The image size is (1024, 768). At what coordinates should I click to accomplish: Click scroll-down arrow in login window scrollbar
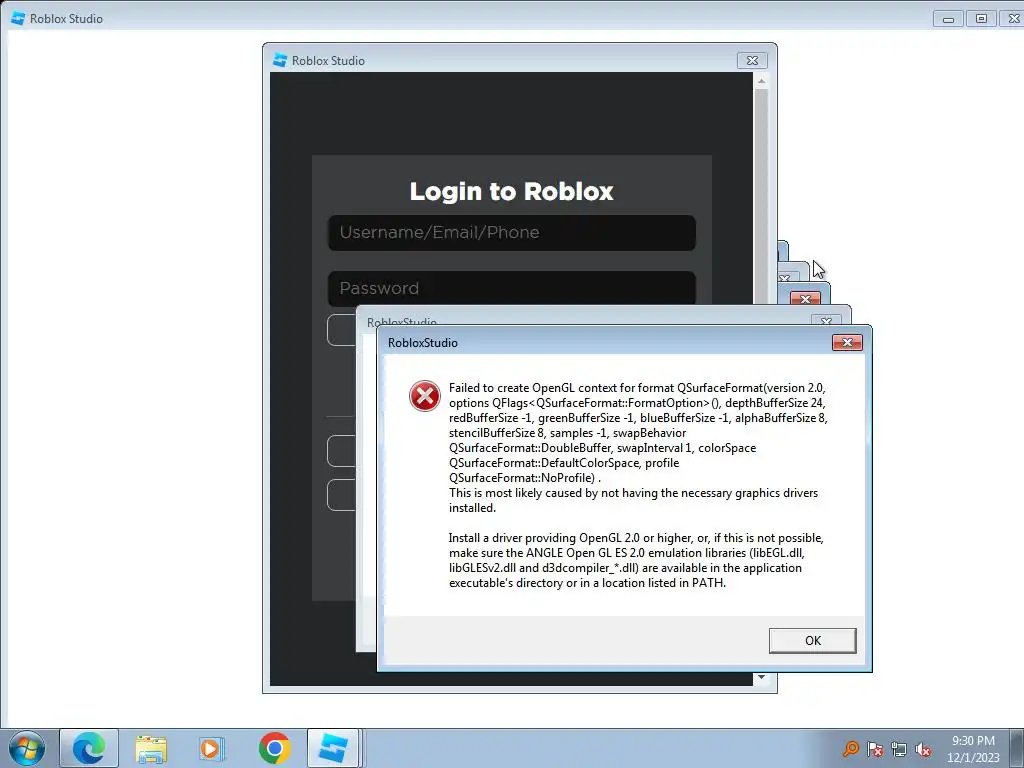click(761, 678)
